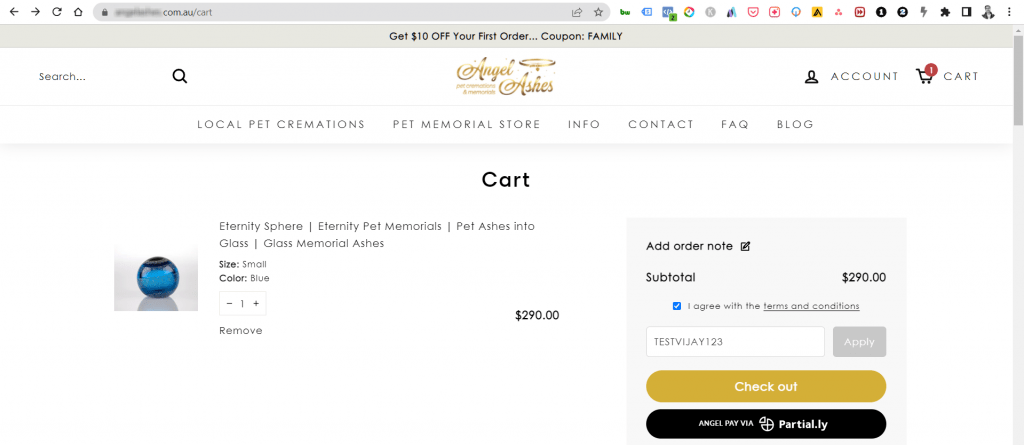Screen dimensions: 1024x445
Task: Apply the TESTVIJAY123 coupon code
Action: 859,342
